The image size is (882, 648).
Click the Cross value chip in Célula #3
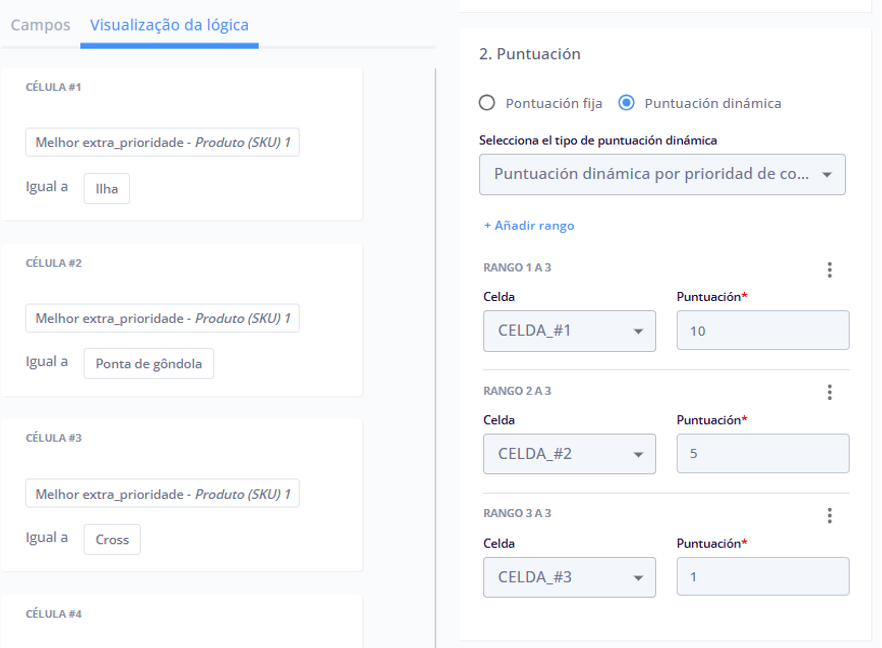[112, 540]
